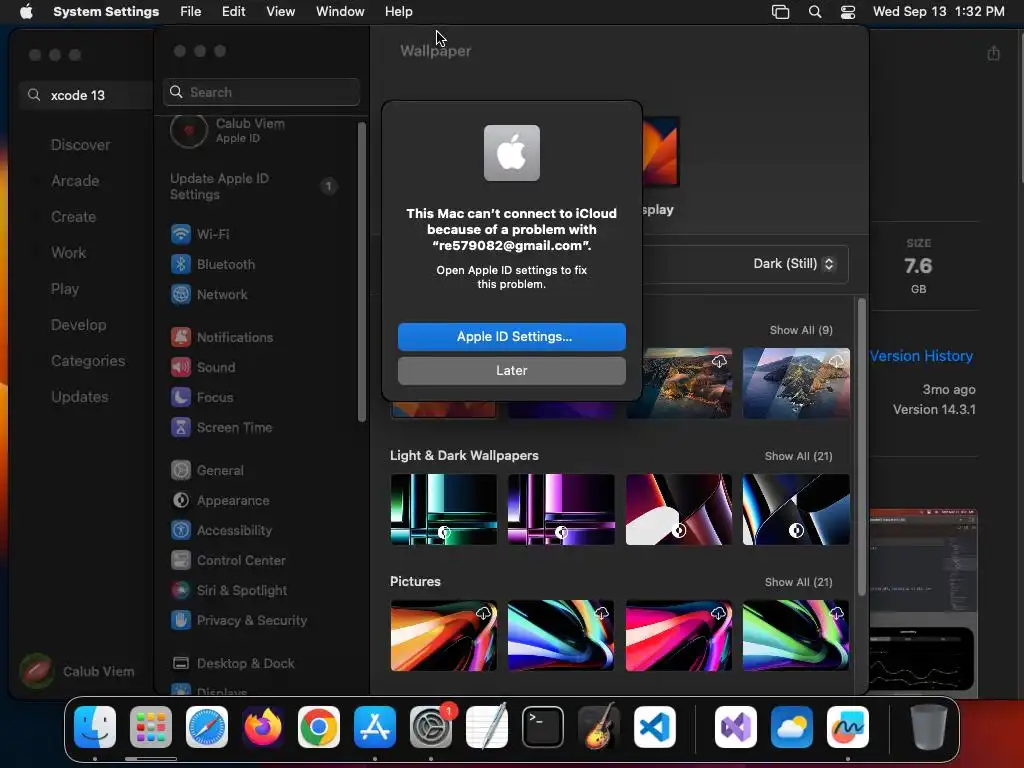The width and height of the screenshot is (1024, 768).
Task: Open Control Center from menu bar
Action: 848,12
